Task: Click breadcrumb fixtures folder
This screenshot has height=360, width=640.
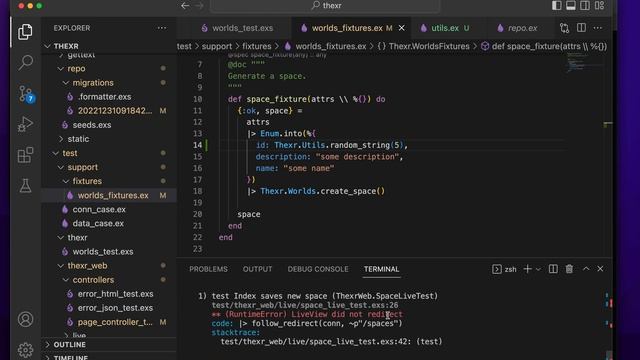Action: pos(256,46)
